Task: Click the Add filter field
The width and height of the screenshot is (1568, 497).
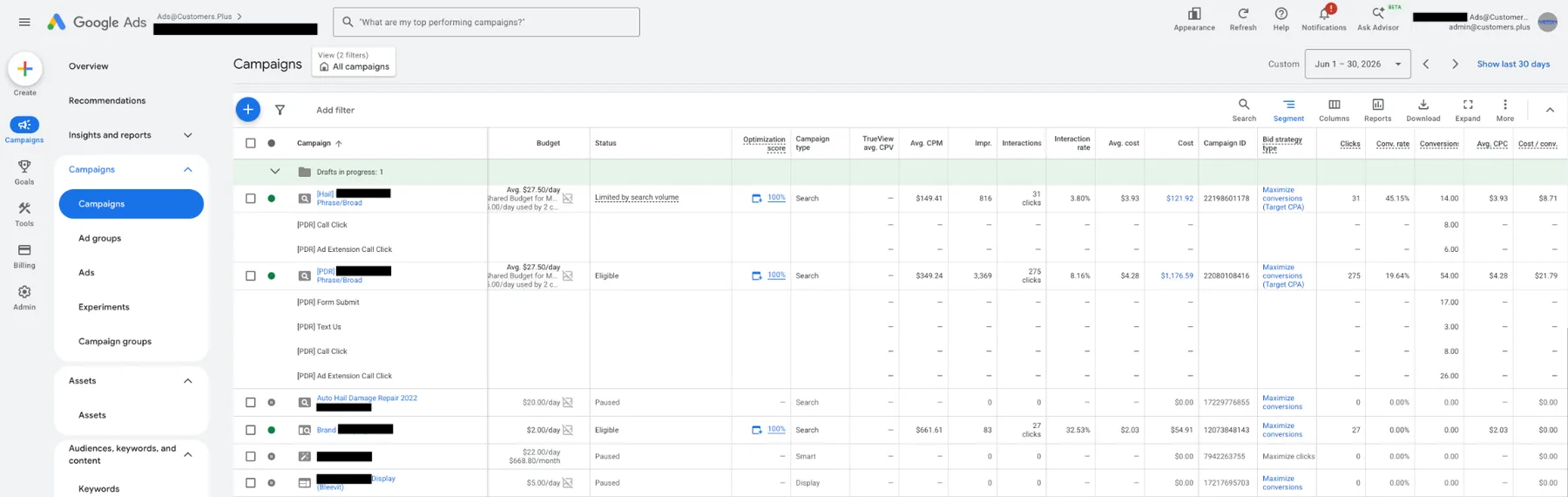Action: pyautogui.click(x=335, y=110)
